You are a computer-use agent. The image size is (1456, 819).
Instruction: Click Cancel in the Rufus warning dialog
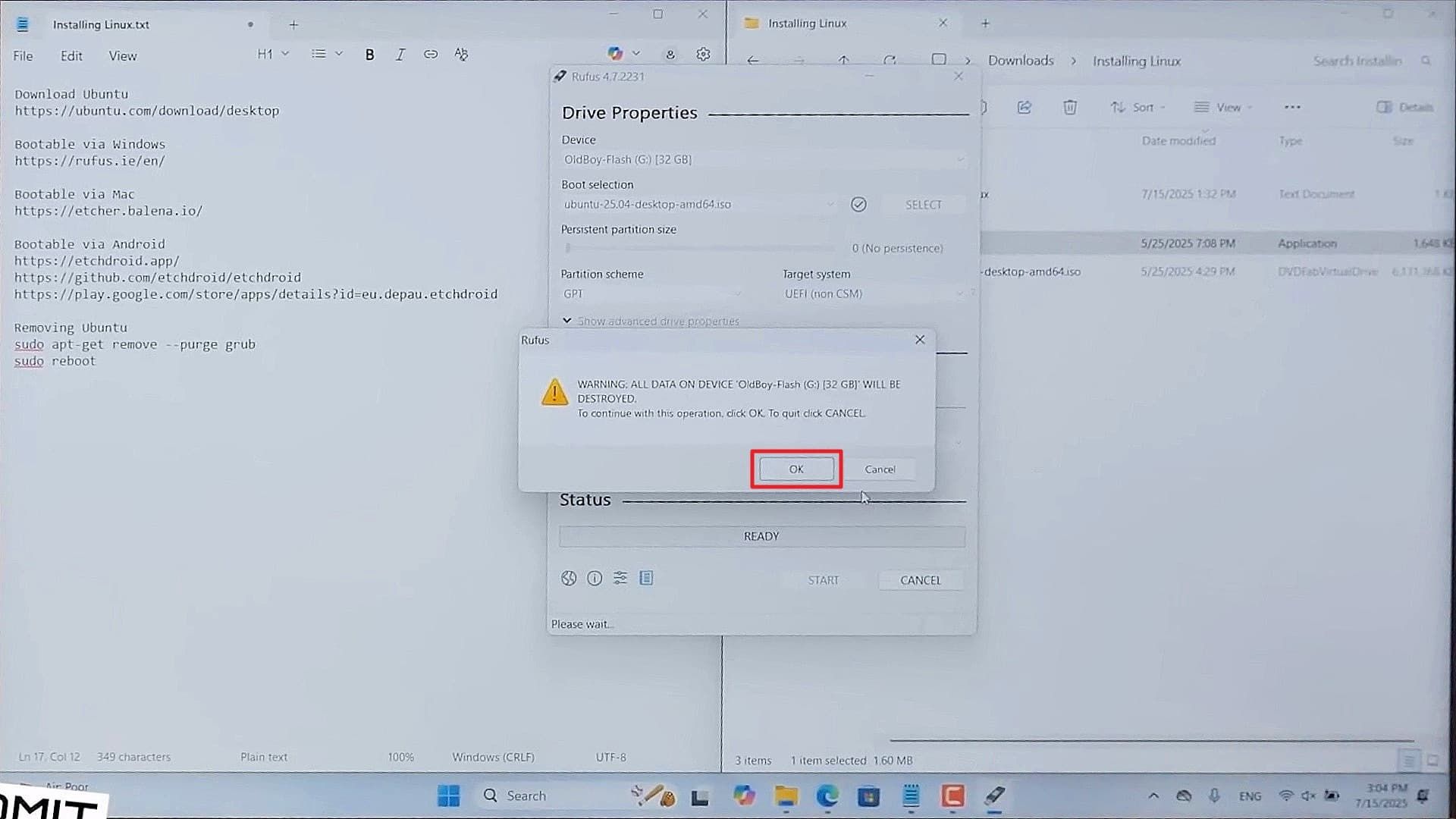pos(880,469)
